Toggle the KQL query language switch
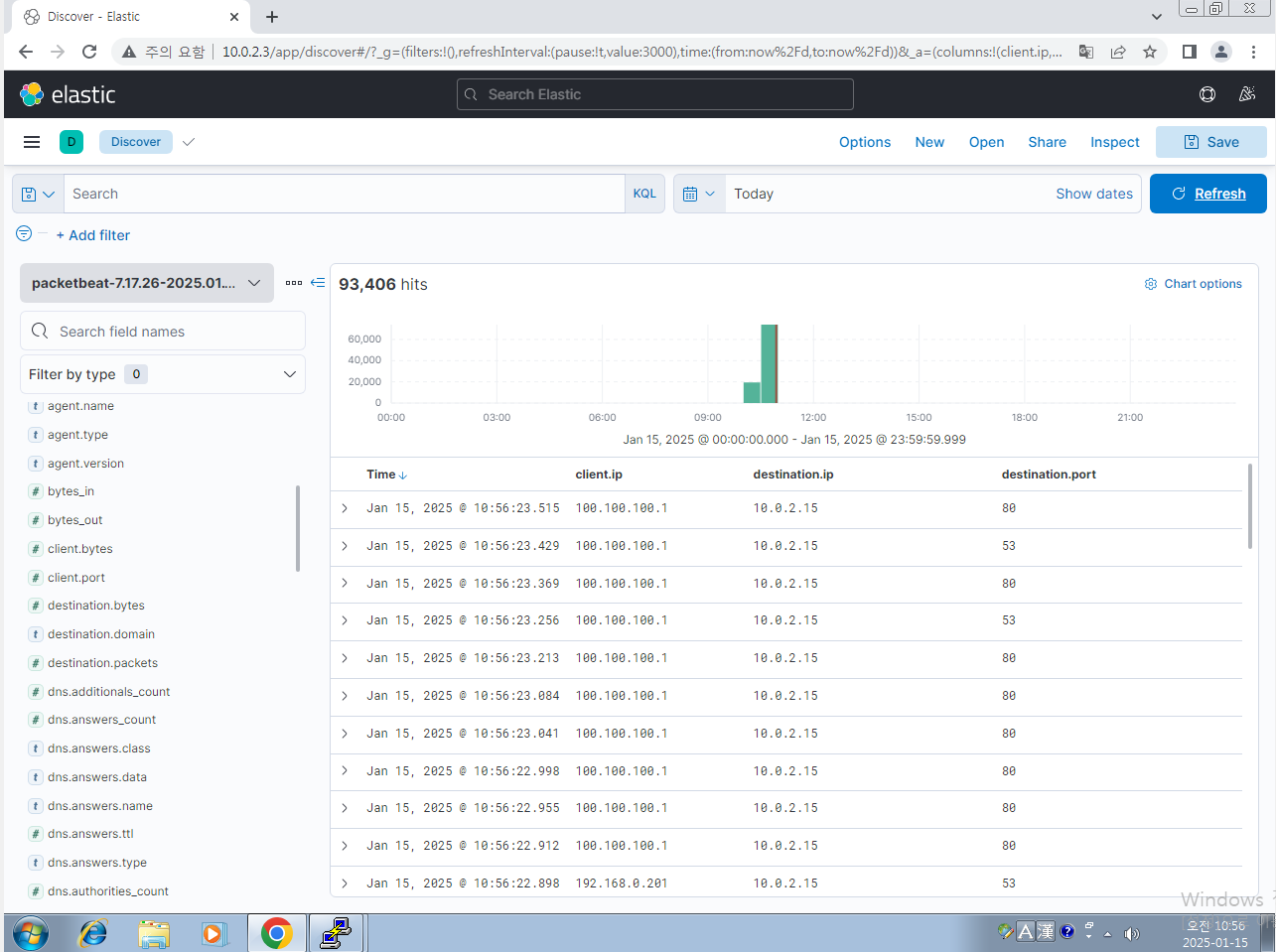1276x952 pixels. 644,194
